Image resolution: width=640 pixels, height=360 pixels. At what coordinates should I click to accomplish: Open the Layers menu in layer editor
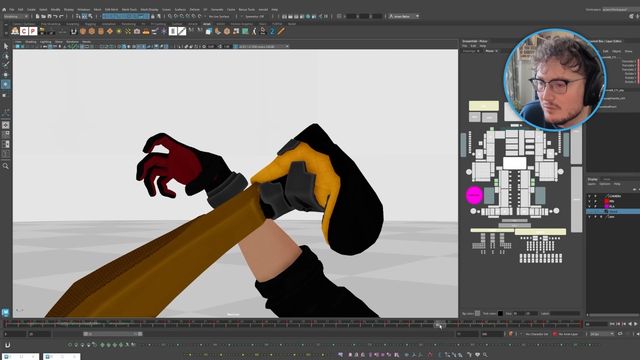pos(591,184)
